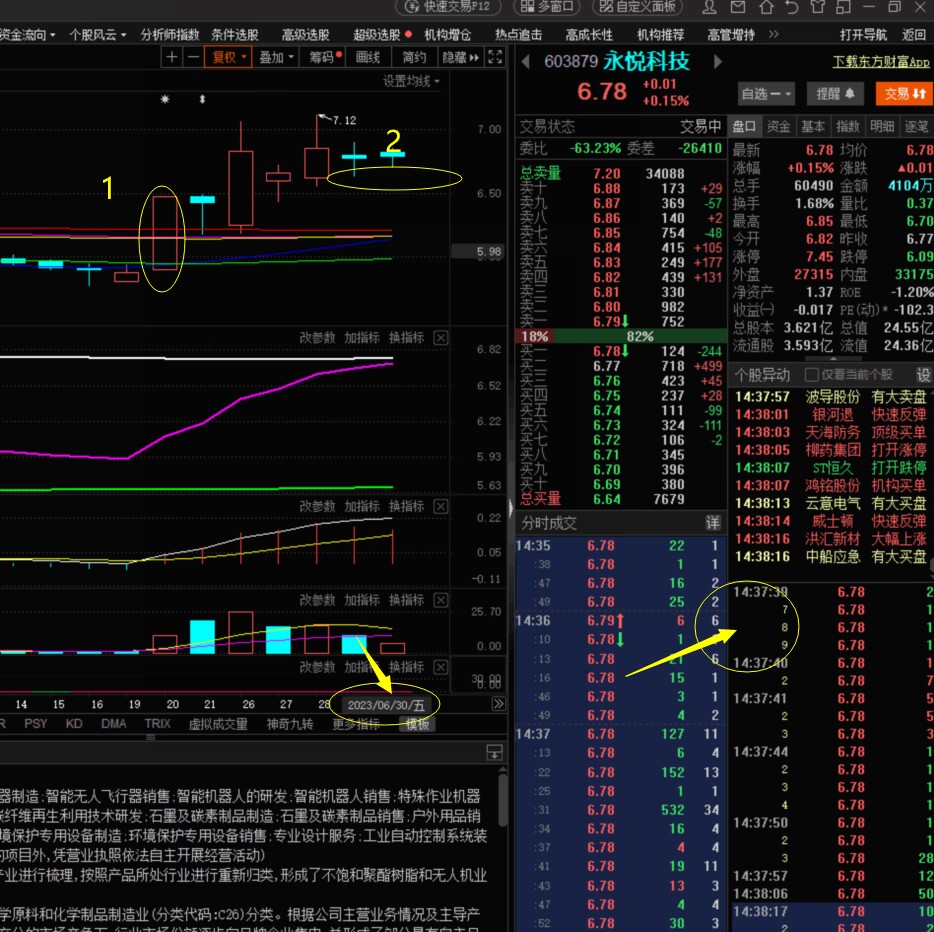934x932 pixels.
Task: Switch to the 基本 tab
Action: click(812, 126)
